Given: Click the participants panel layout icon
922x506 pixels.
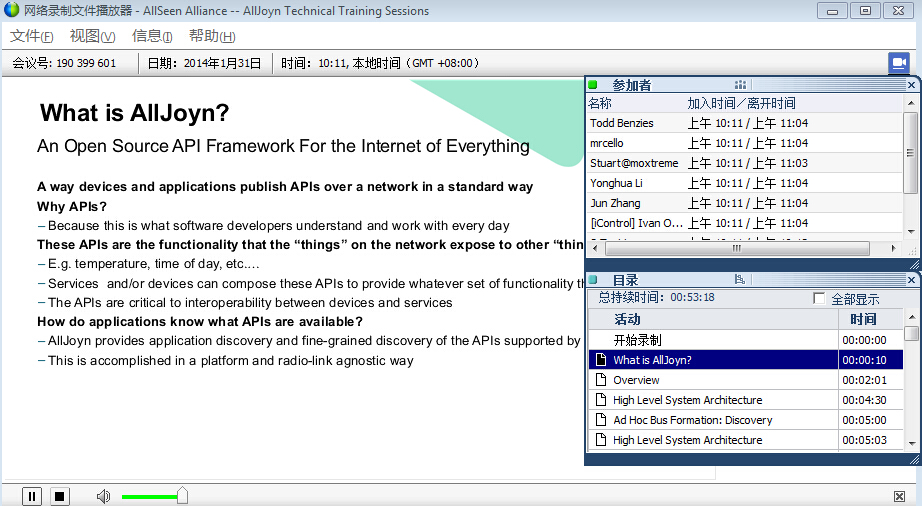Looking at the screenshot, I should (740, 85).
